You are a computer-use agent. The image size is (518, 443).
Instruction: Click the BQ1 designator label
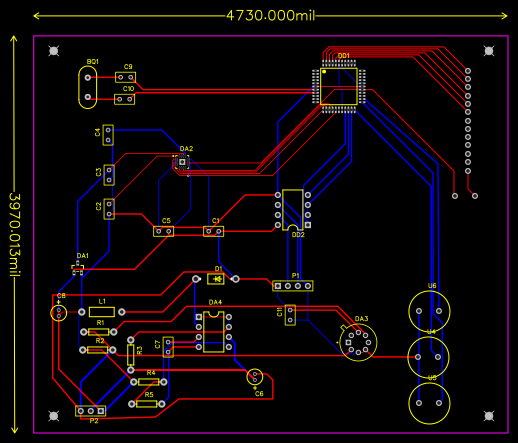tap(93, 62)
